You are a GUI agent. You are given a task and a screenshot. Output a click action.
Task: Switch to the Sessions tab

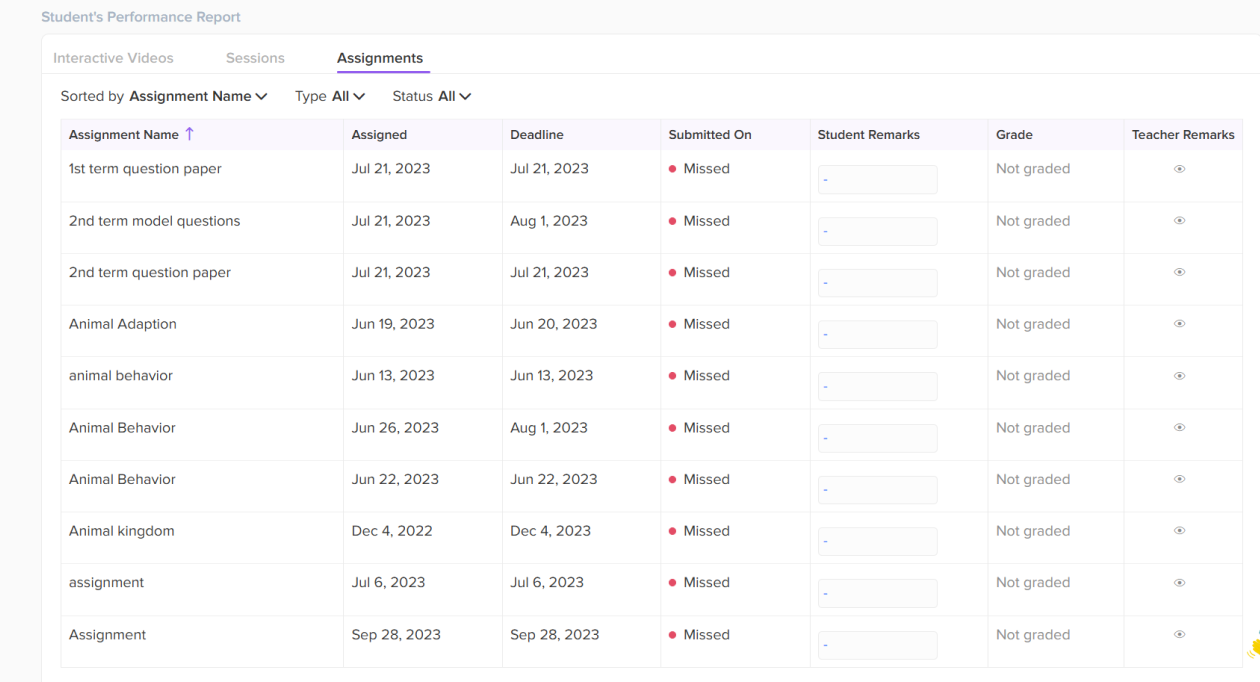point(255,58)
